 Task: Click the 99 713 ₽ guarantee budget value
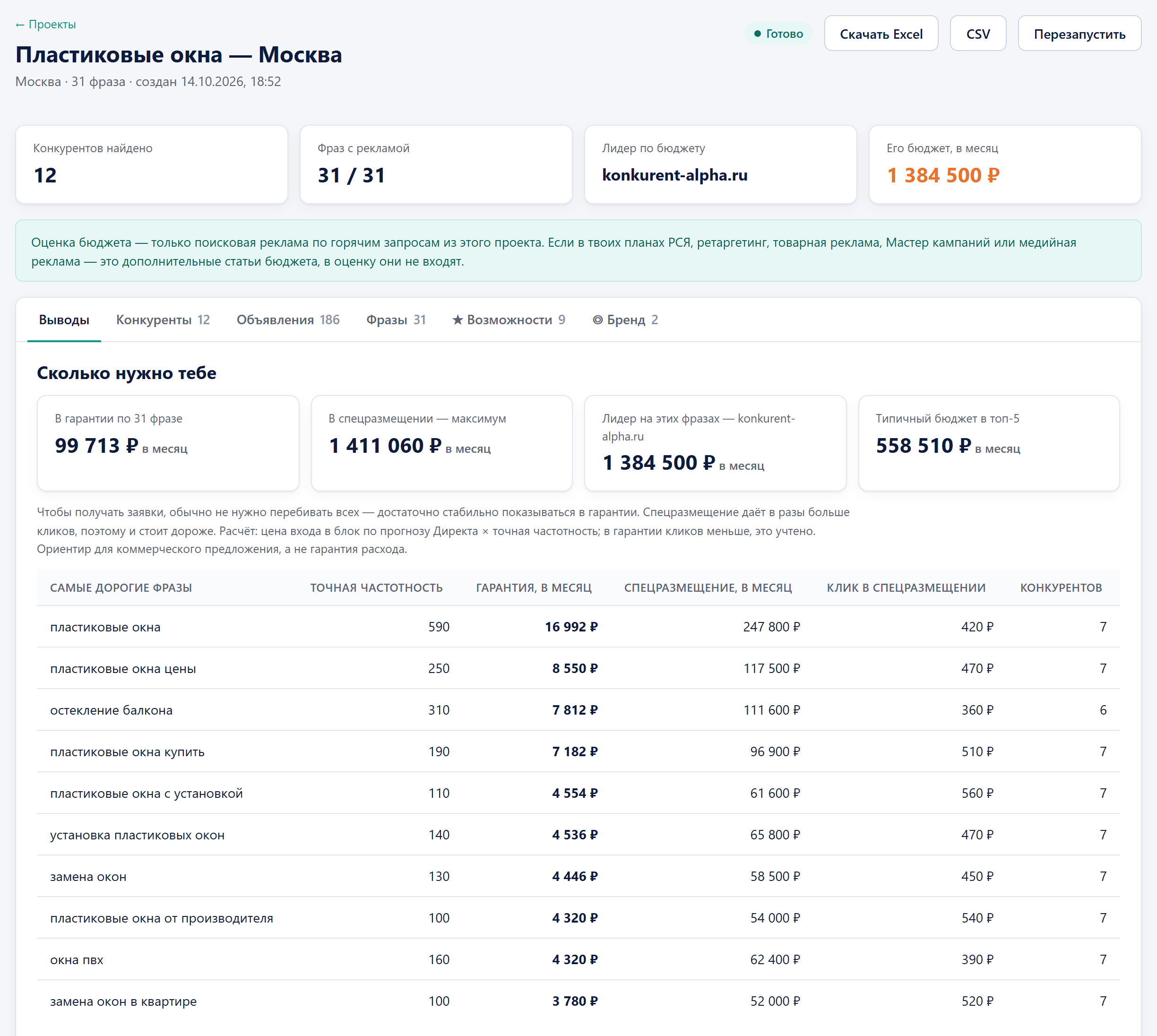96,446
